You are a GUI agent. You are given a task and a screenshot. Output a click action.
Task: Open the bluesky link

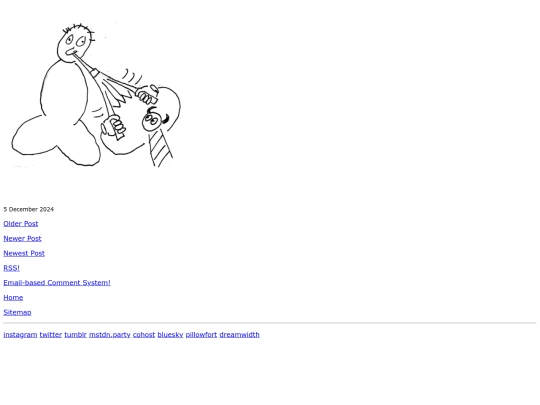[x=170, y=335]
